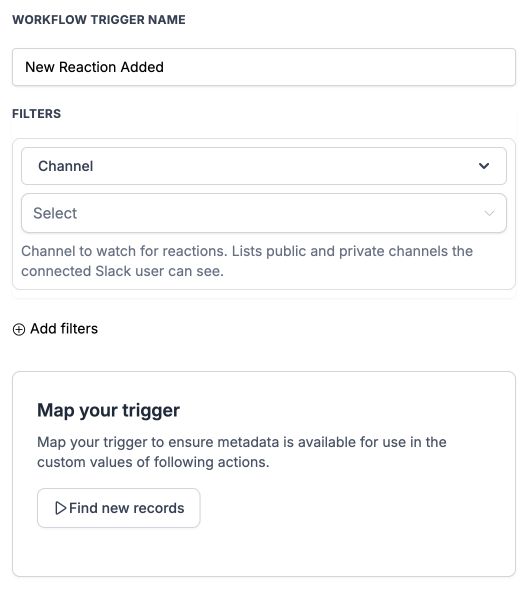Click the workflow trigger name input field
This screenshot has width=525, height=590.
pyautogui.click(x=263, y=67)
